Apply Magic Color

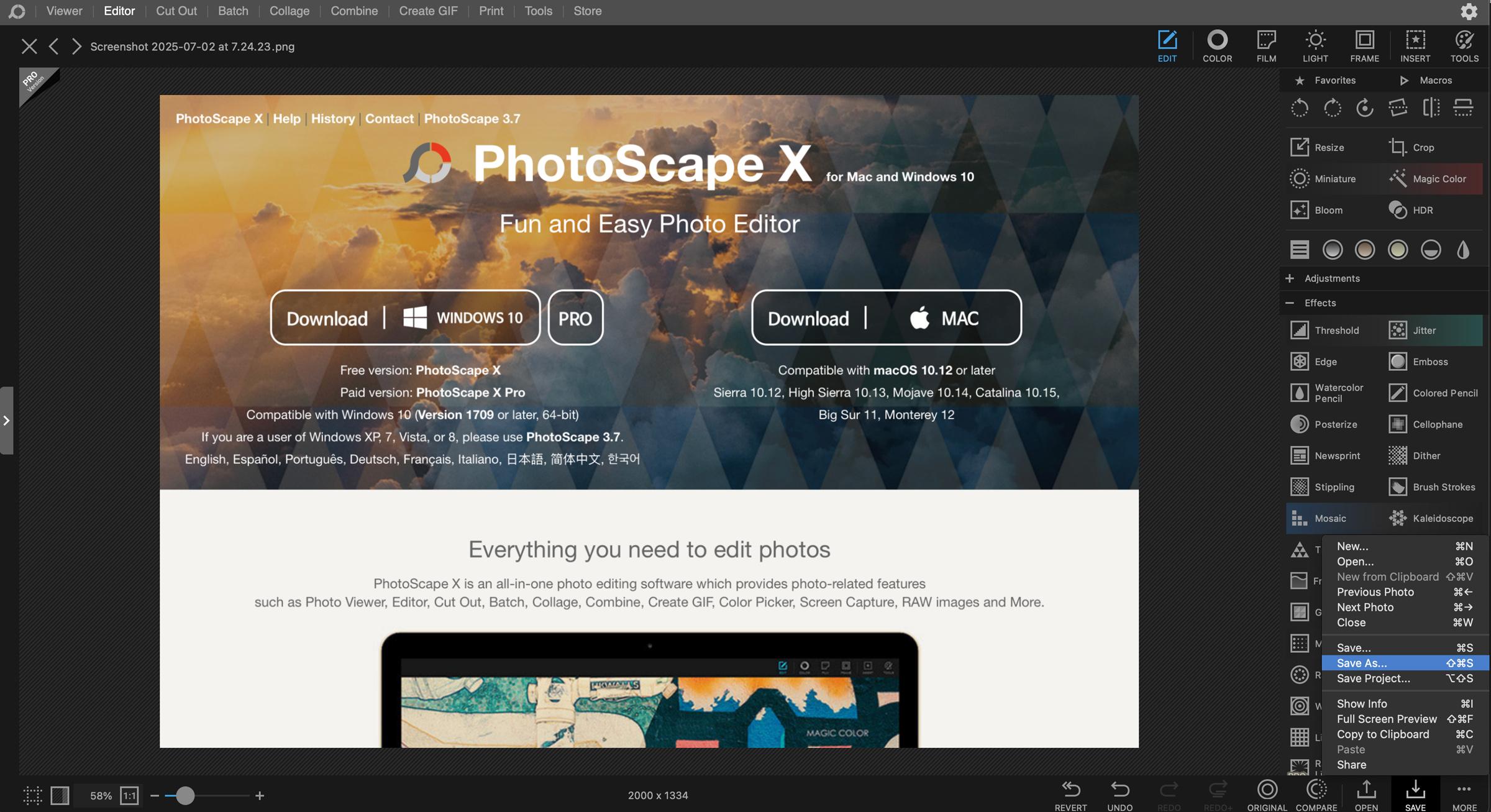[1428, 178]
